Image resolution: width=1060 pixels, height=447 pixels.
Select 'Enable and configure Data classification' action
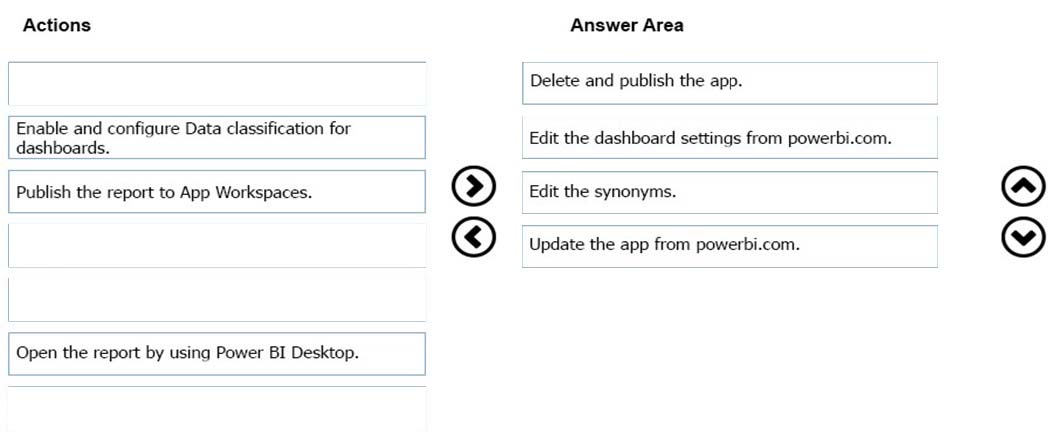tap(217, 137)
